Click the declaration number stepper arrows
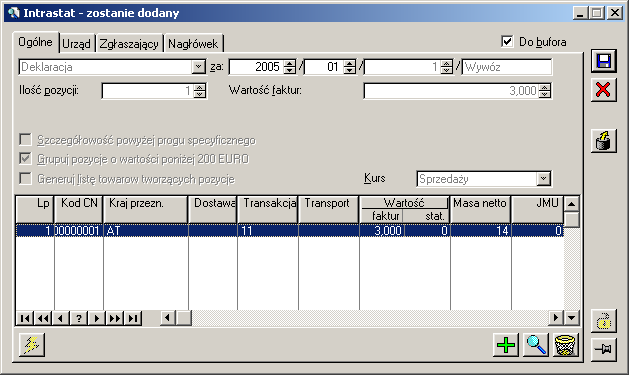 446,67
